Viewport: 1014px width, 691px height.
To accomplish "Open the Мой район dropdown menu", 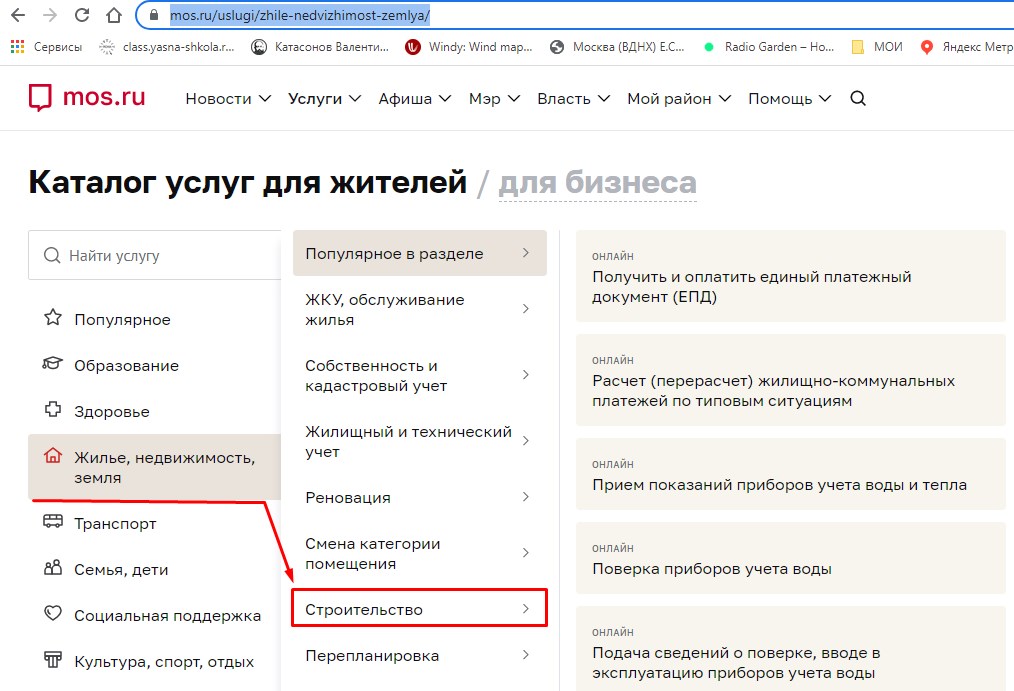I will (x=678, y=98).
